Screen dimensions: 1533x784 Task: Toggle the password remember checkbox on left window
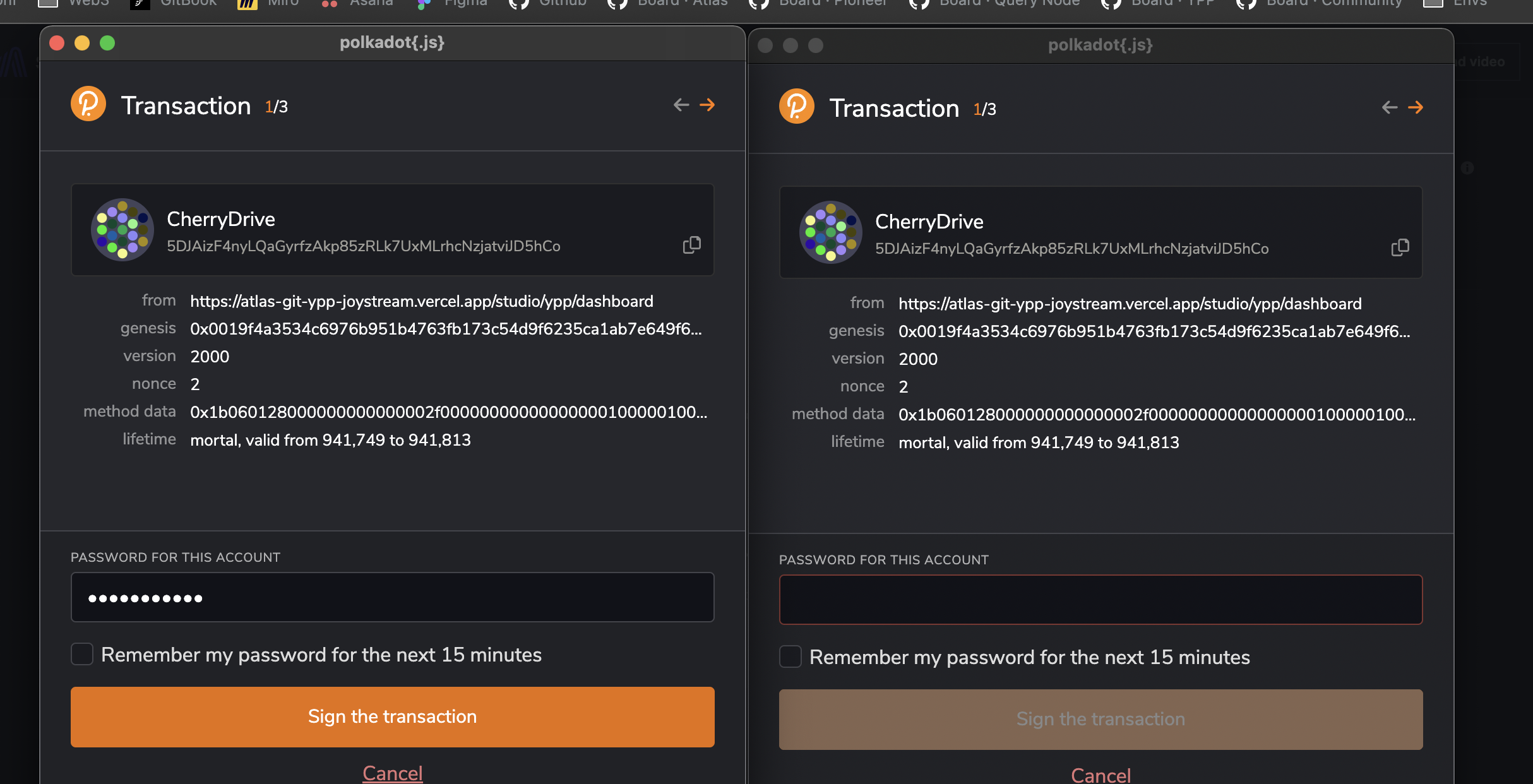(82, 655)
